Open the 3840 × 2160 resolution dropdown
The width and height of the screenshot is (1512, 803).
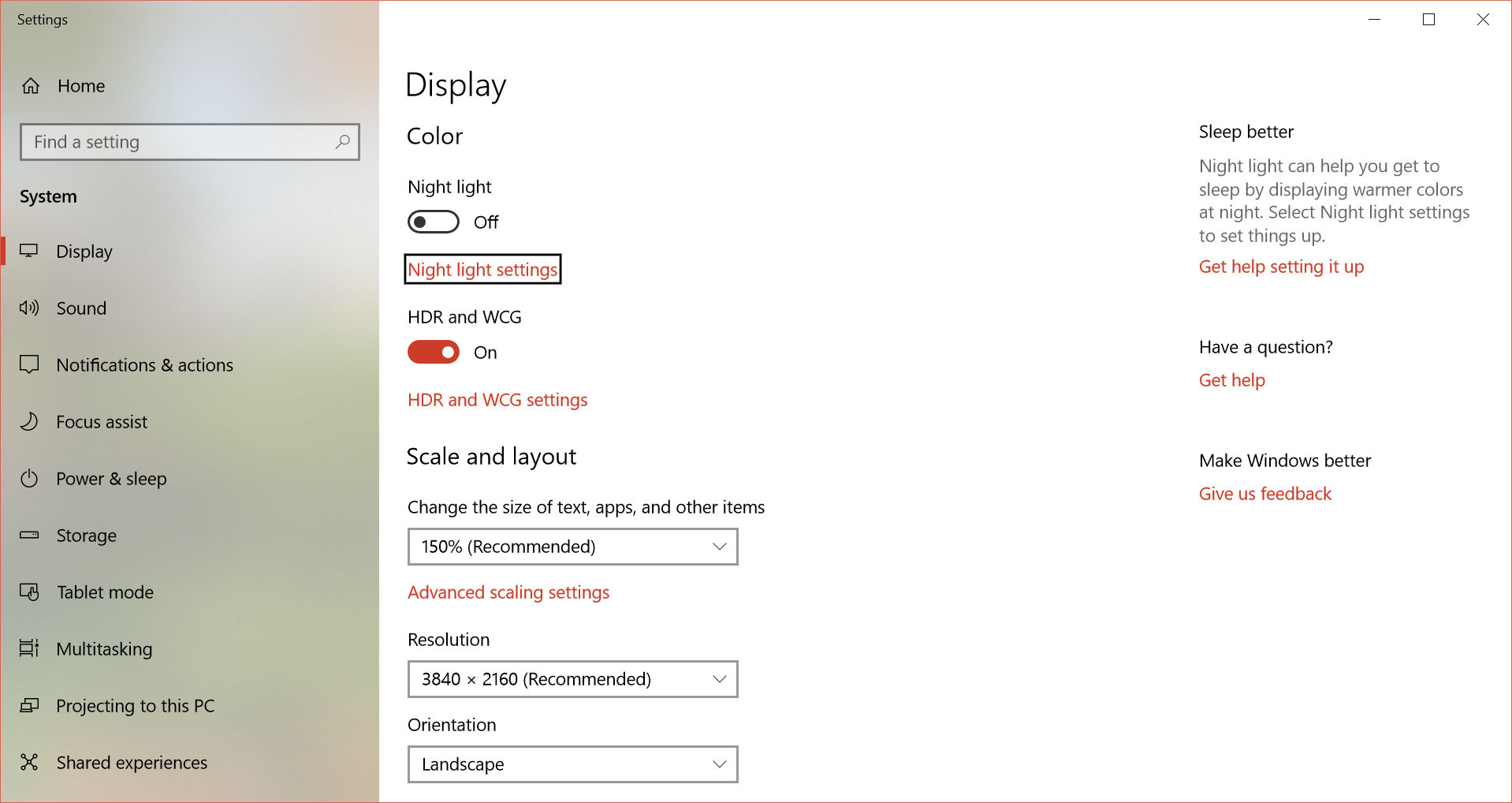573,679
